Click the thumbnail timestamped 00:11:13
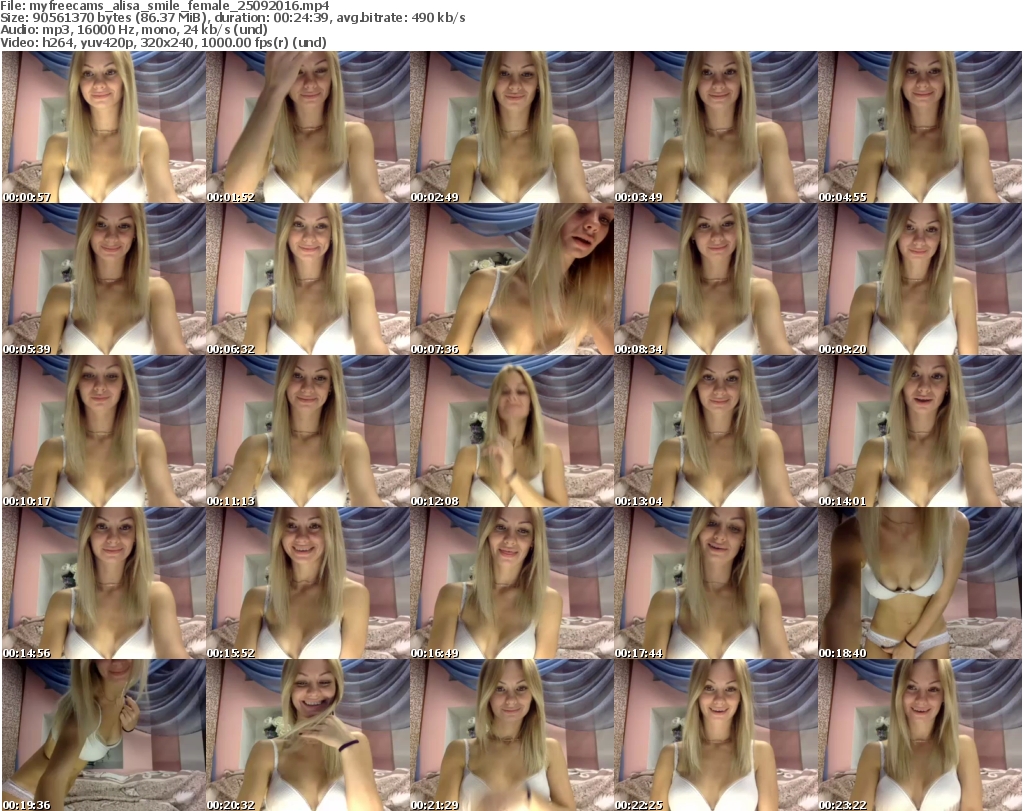 [x=308, y=432]
